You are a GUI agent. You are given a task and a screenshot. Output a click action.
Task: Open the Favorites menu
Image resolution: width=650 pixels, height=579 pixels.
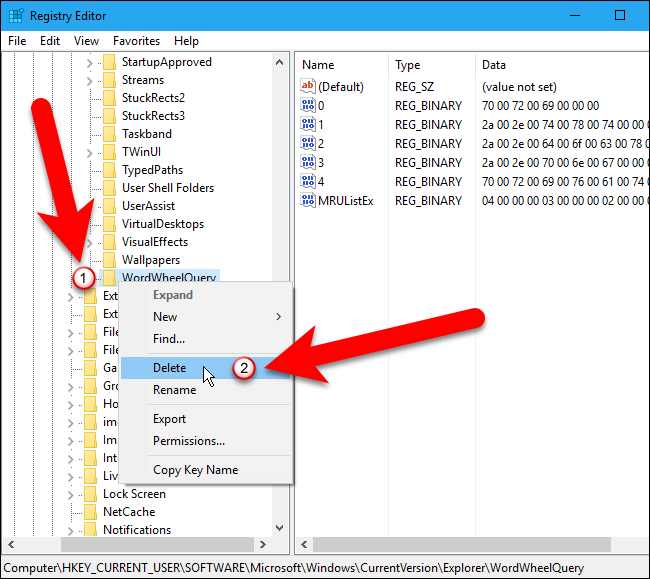click(x=136, y=41)
